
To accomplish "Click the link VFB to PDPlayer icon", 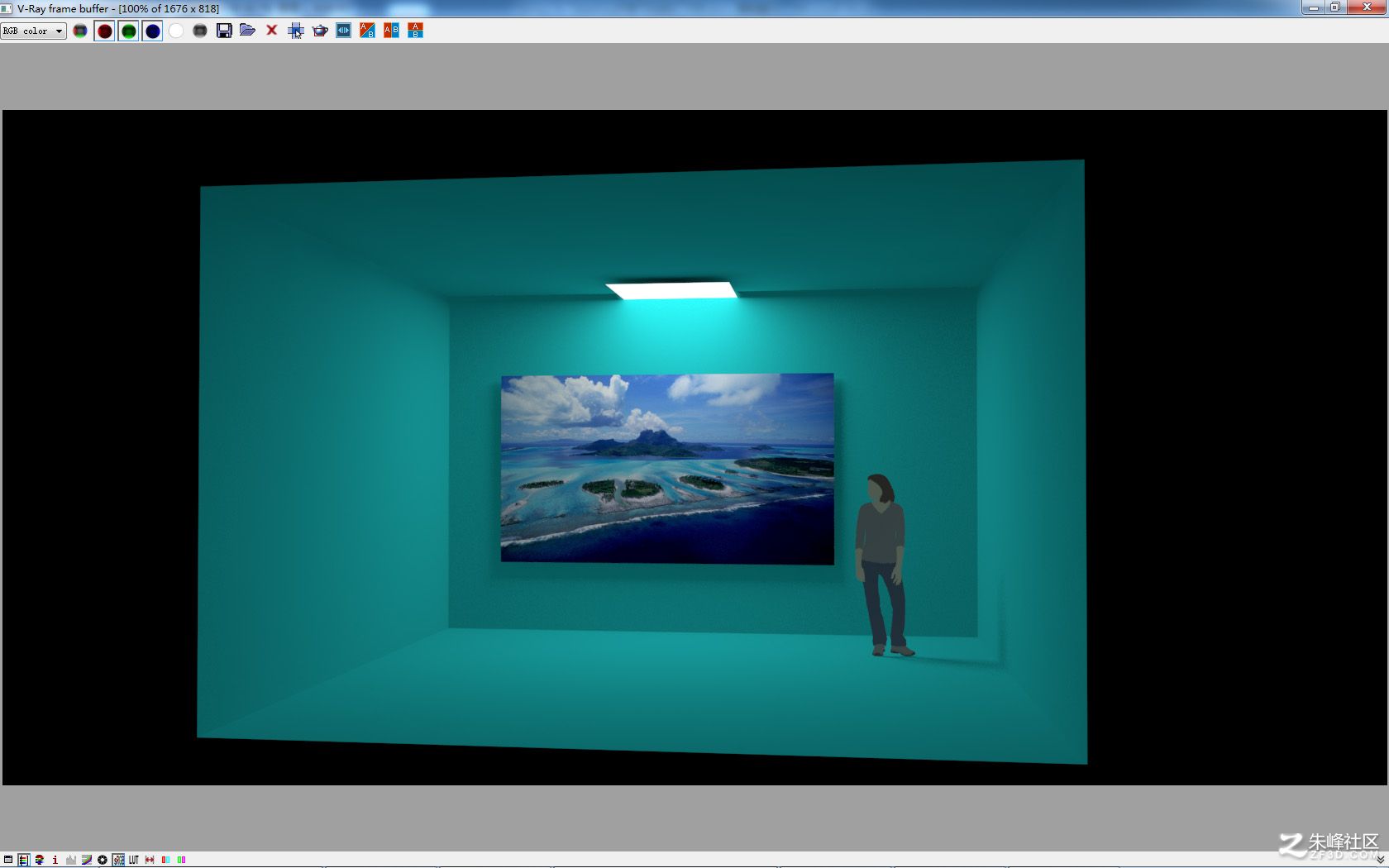I will [344, 31].
